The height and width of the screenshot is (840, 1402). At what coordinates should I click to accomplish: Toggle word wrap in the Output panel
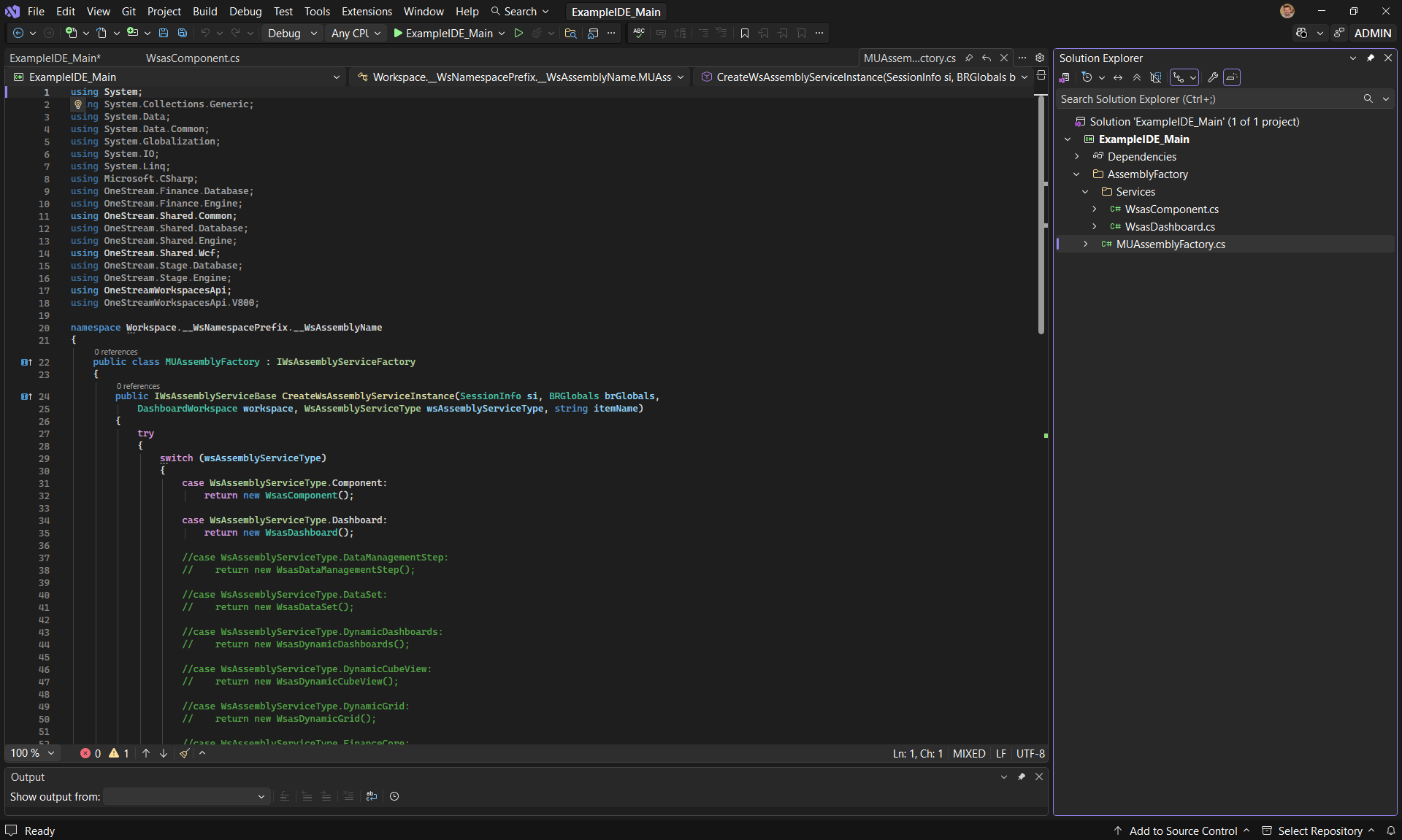coord(372,796)
